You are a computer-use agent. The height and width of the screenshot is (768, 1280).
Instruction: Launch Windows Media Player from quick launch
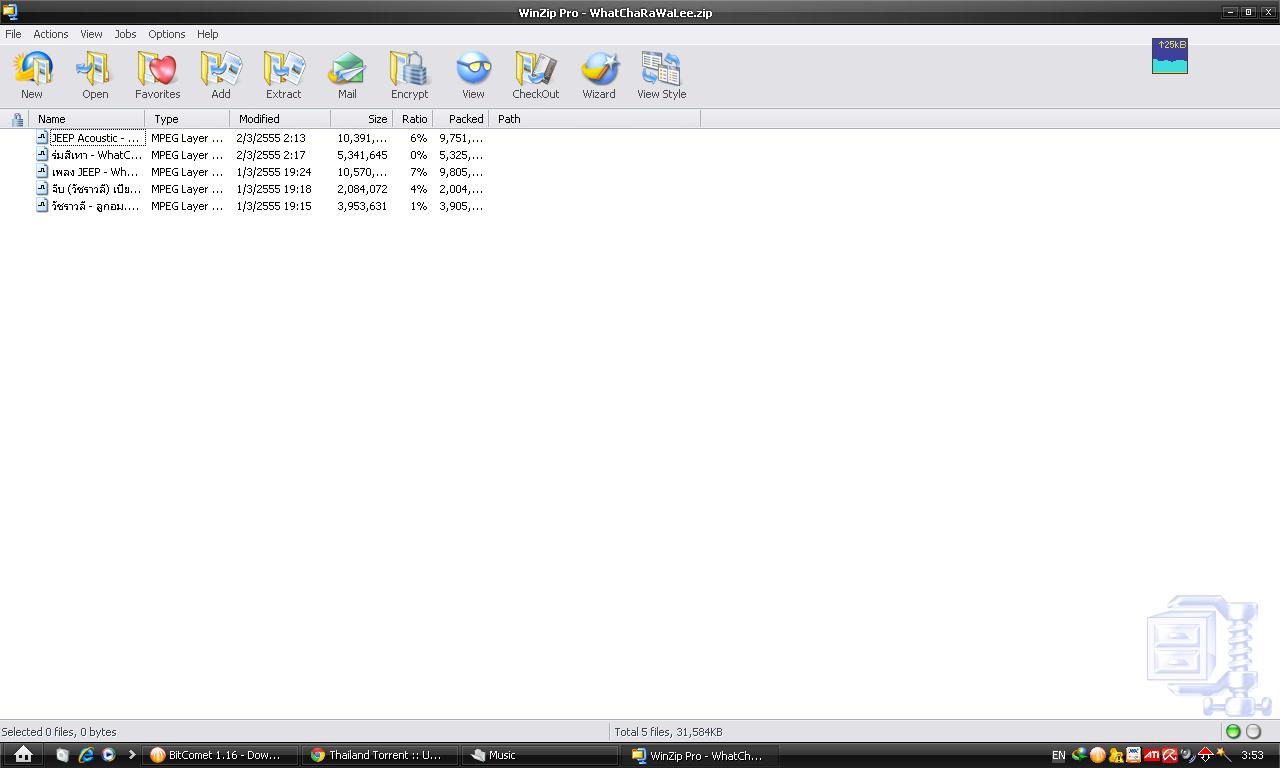pyautogui.click(x=108, y=755)
